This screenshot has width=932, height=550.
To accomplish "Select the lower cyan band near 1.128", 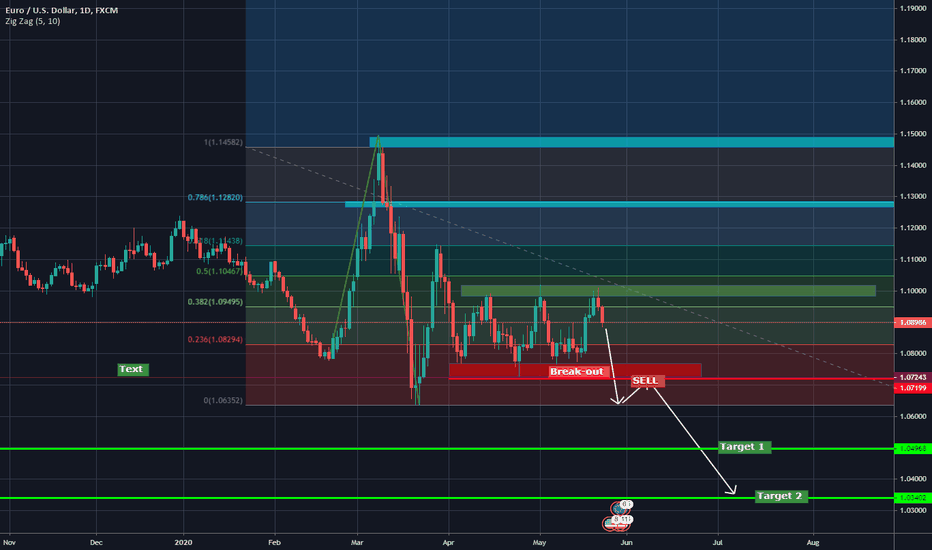I will [619, 205].
